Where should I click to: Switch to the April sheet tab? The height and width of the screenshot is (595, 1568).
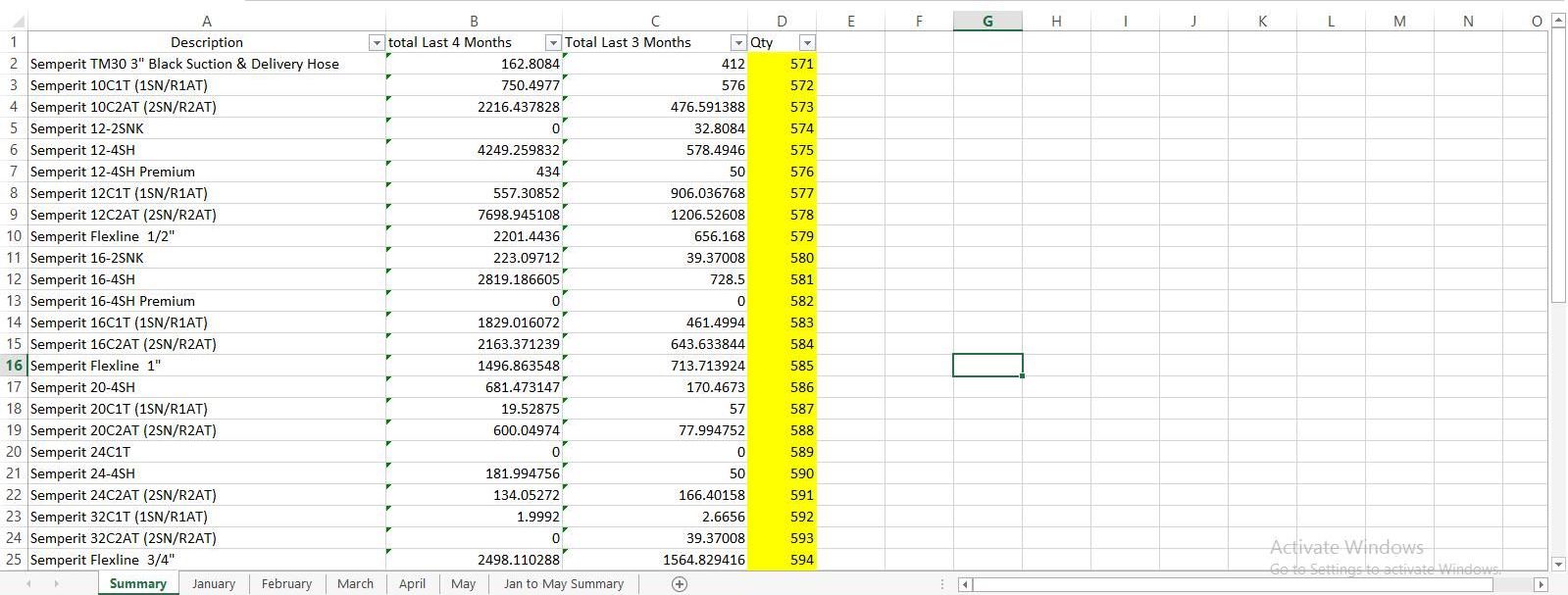pyautogui.click(x=412, y=583)
